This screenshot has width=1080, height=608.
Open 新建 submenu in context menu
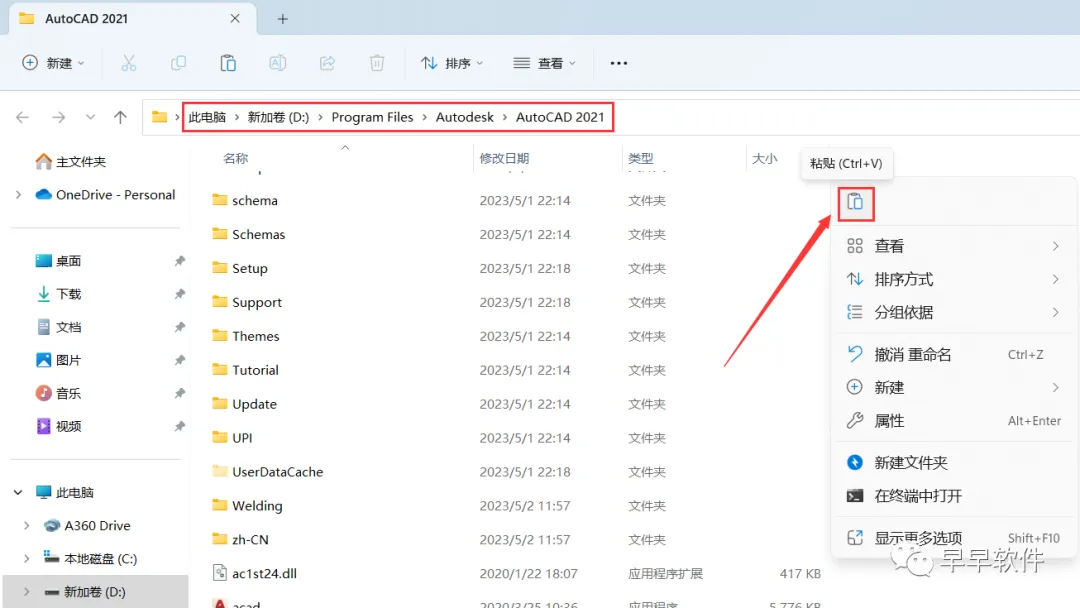pos(953,388)
